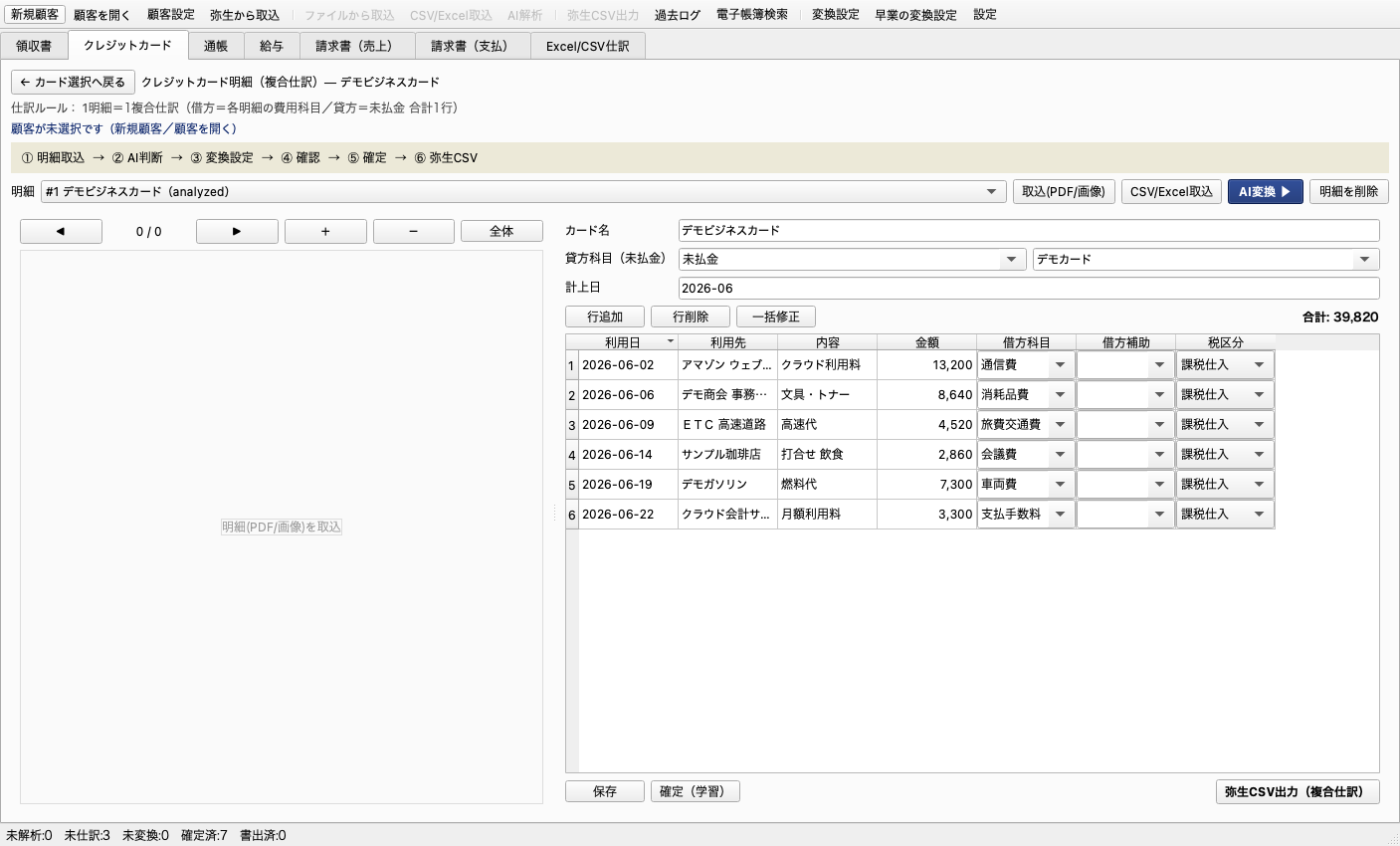Click 保存 button
The width and height of the screenshot is (1400, 846).
coord(605,791)
